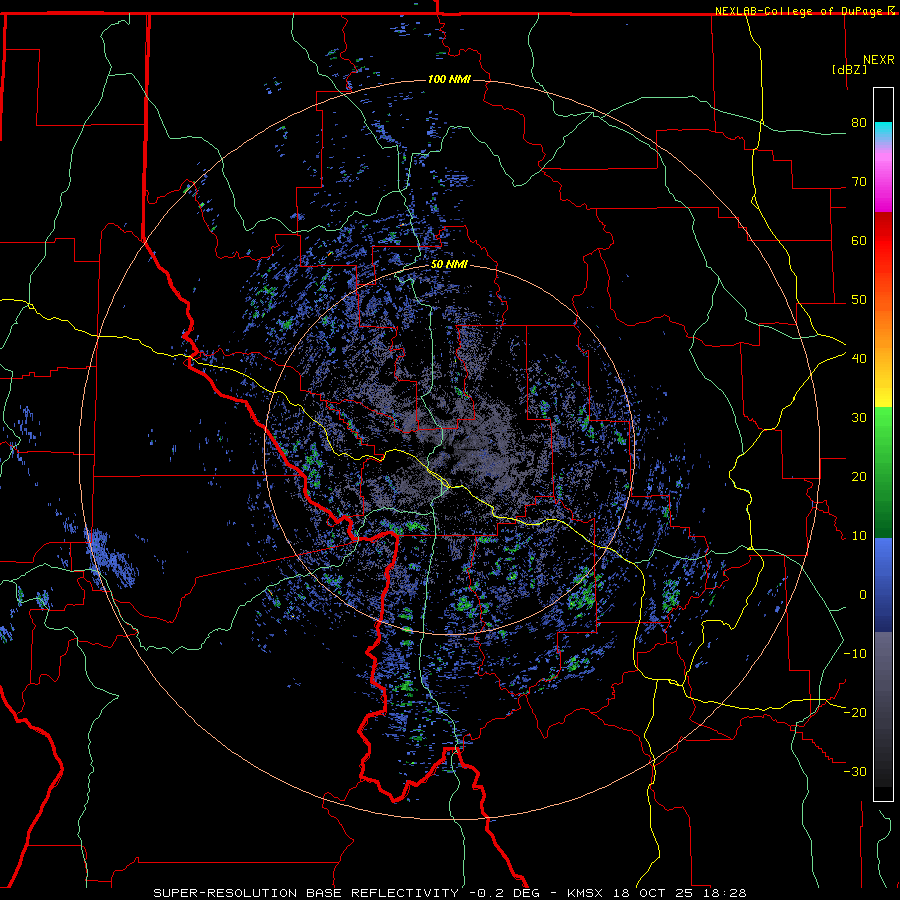The width and height of the screenshot is (900, 900).
Task: Click the 50 NMI range ring label
Action: click(449, 265)
